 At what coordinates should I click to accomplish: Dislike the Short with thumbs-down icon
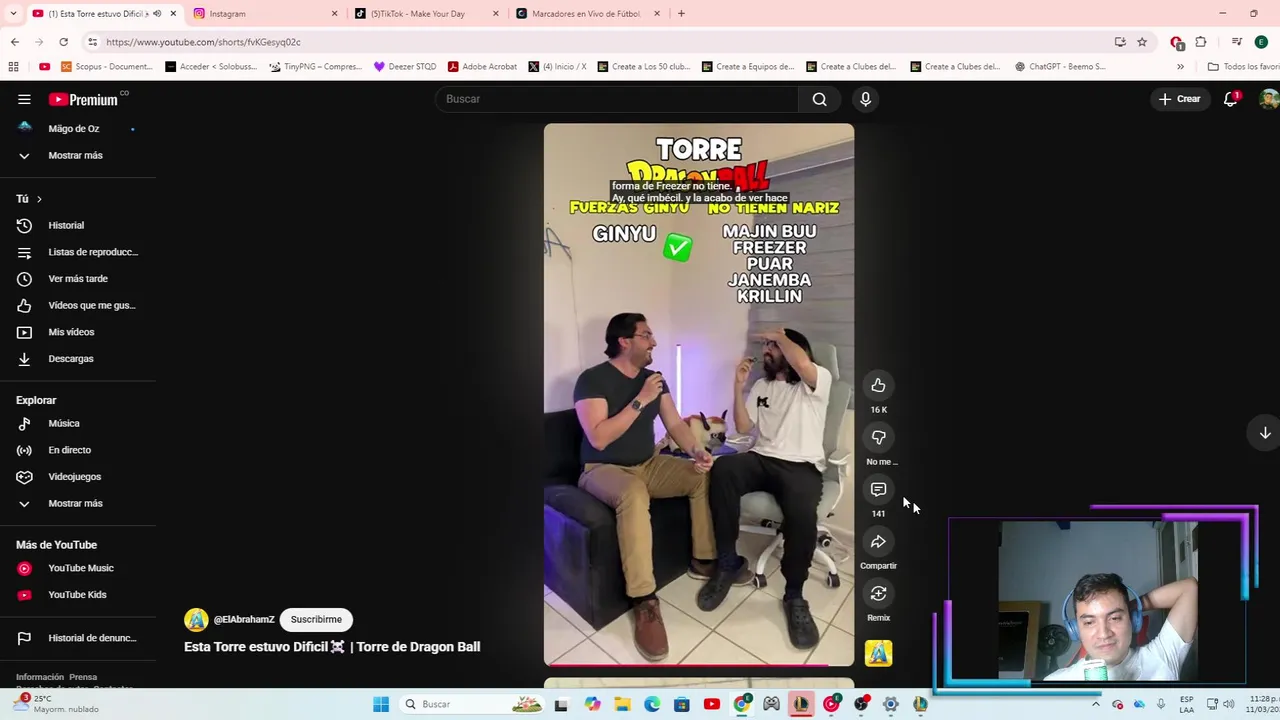tap(878, 438)
